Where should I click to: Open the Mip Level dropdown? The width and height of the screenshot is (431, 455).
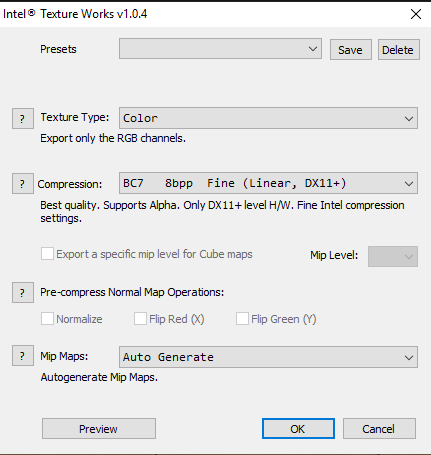click(x=393, y=256)
